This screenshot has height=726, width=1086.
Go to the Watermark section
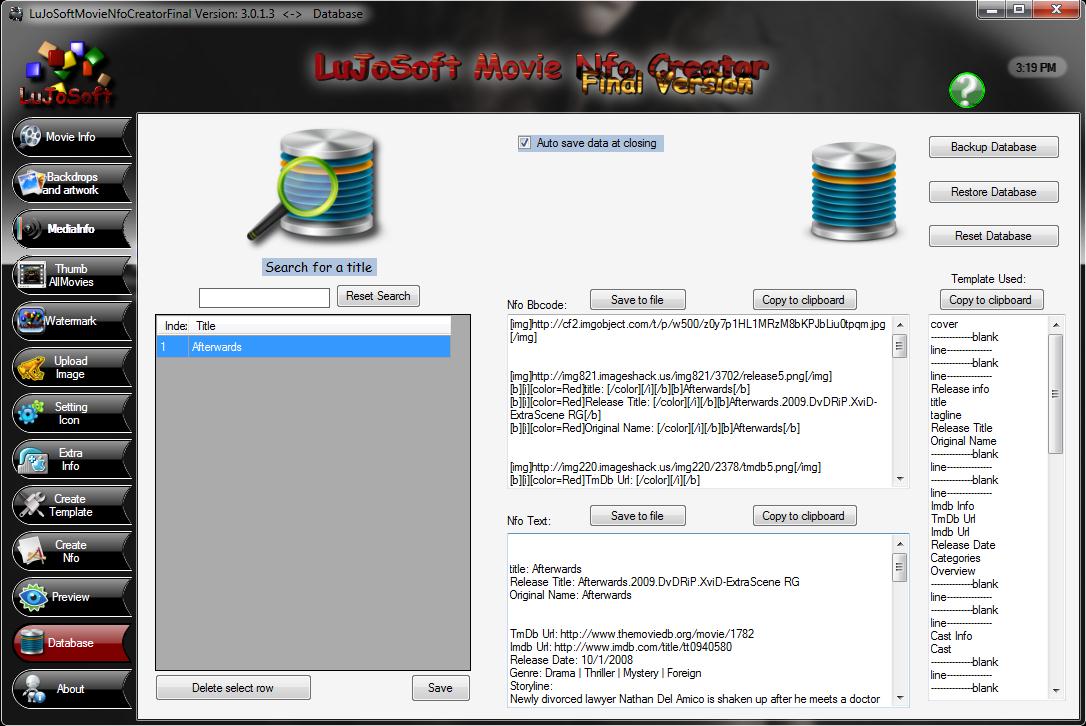click(x=71, y=321)
